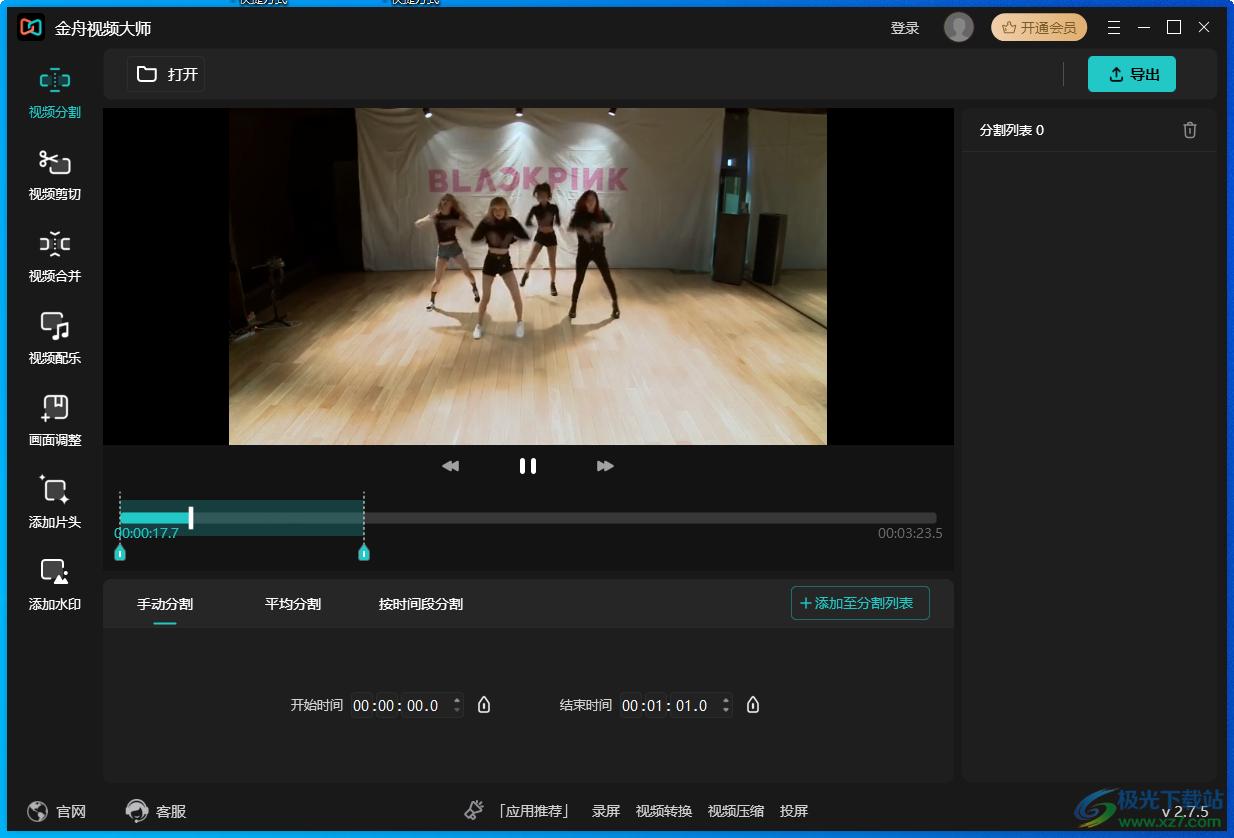Open the 视频分割 video split tool
The image size is (1234, 838).
click(x=55, y=93)
